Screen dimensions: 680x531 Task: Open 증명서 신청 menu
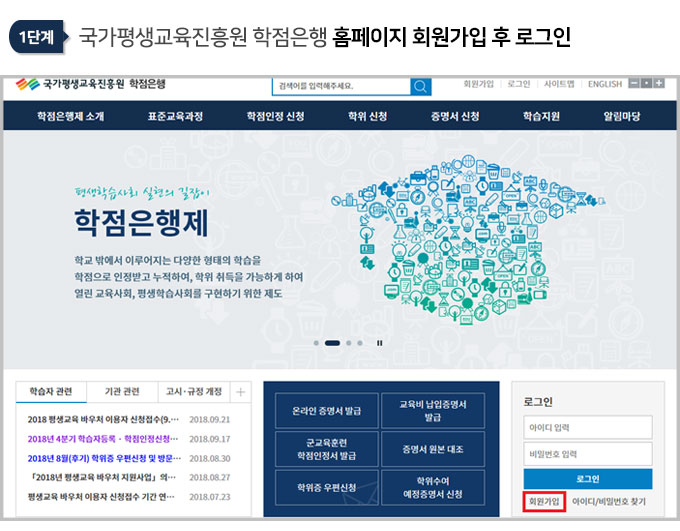pyautogui.click(x=455, y=116)
